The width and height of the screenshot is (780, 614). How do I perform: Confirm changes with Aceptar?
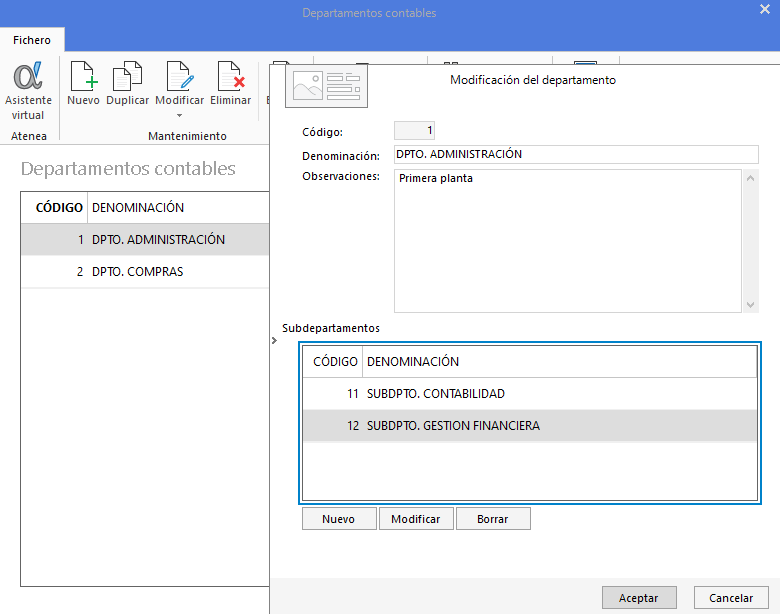tap(639, 598)
